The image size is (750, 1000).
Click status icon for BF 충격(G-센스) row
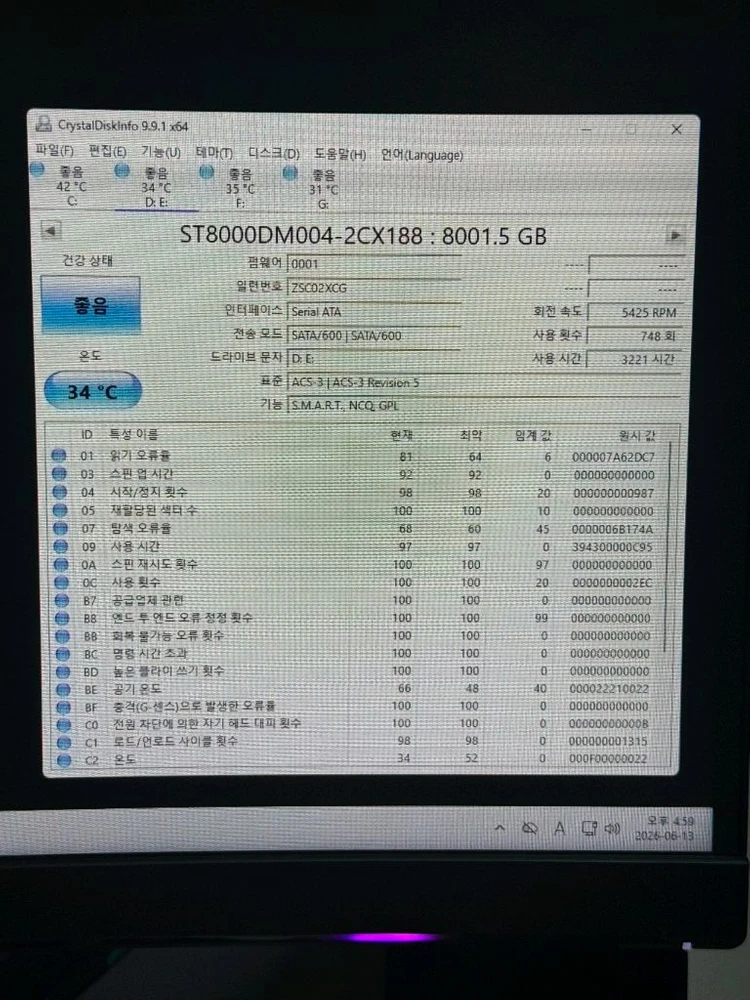[64, 707]
